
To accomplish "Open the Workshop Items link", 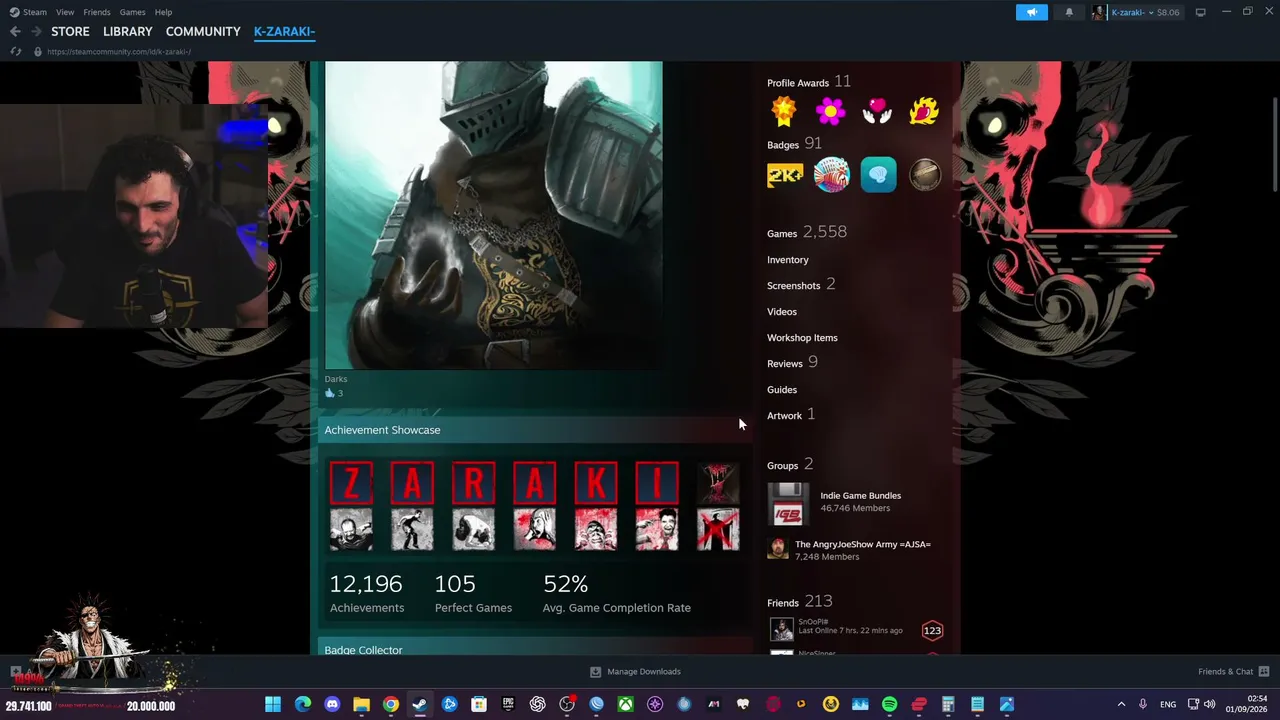I will [802, 338].
